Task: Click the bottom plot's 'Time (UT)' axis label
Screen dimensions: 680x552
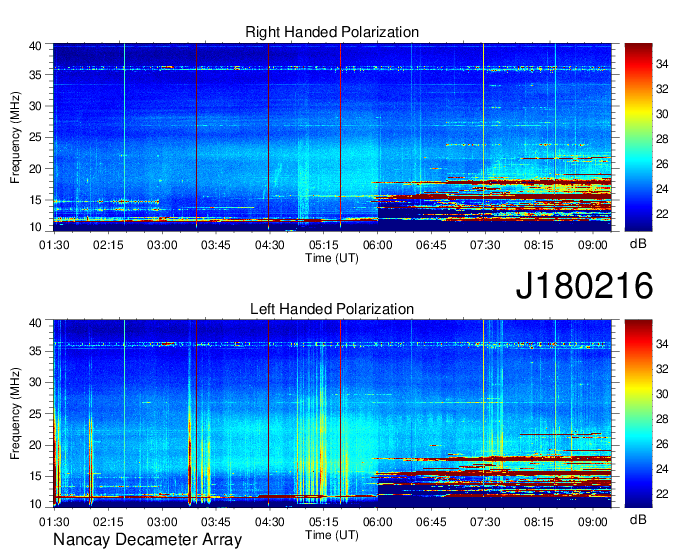Action: click(x=332, y=535)
